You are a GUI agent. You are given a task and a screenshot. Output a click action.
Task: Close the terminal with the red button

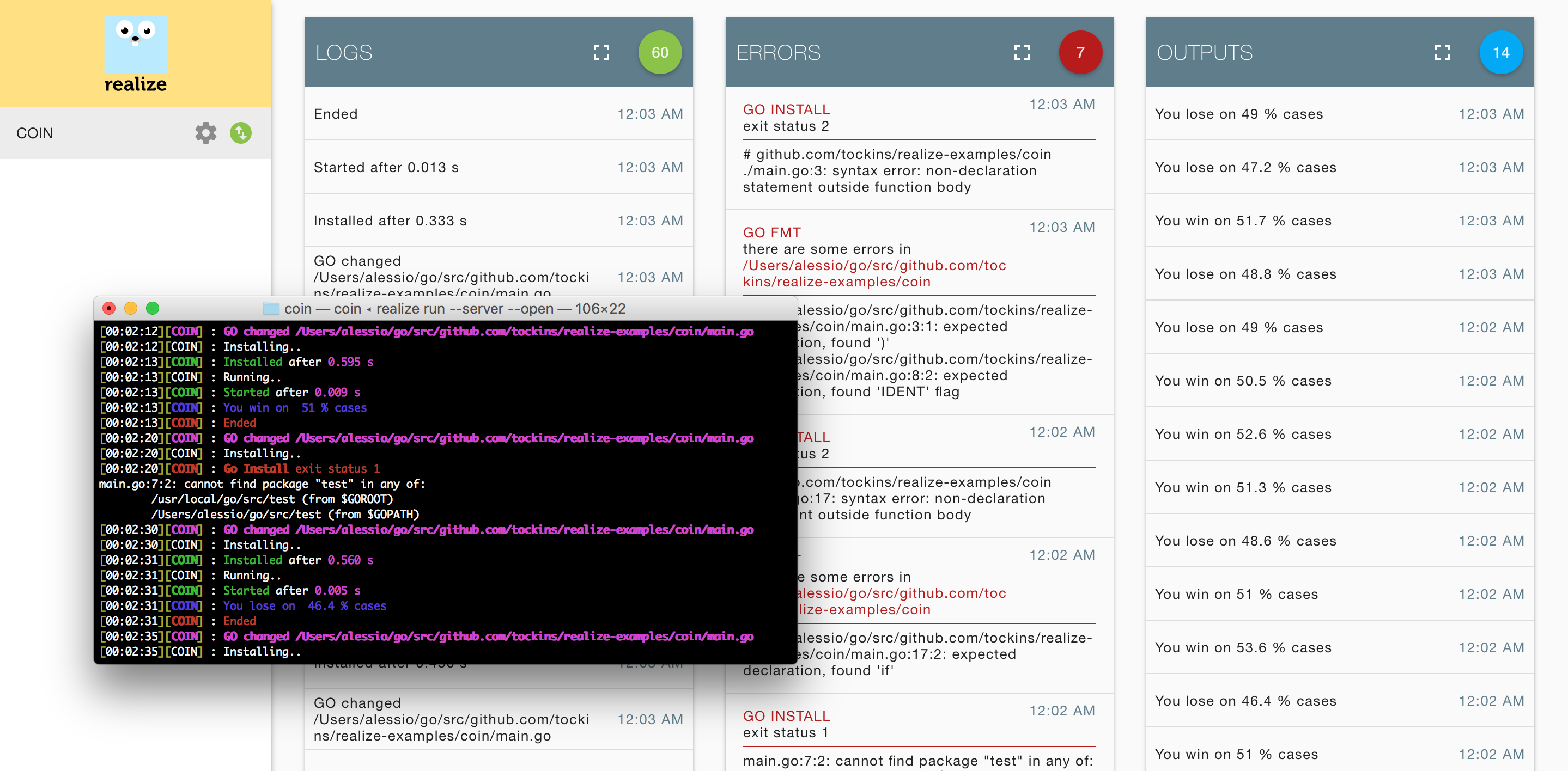click(x=109, y=309)
